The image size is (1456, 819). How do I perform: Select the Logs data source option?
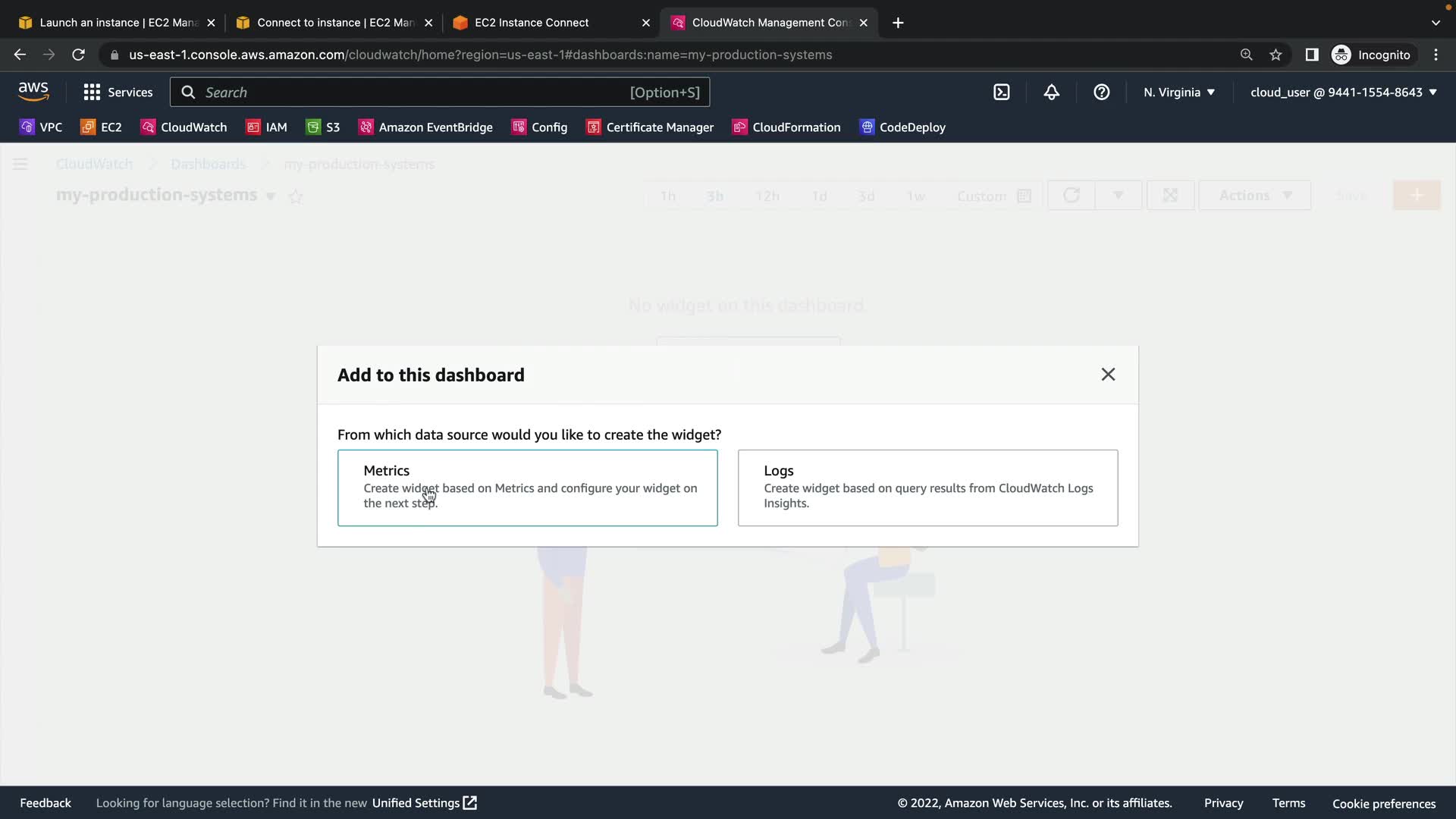tap(927, 488)
